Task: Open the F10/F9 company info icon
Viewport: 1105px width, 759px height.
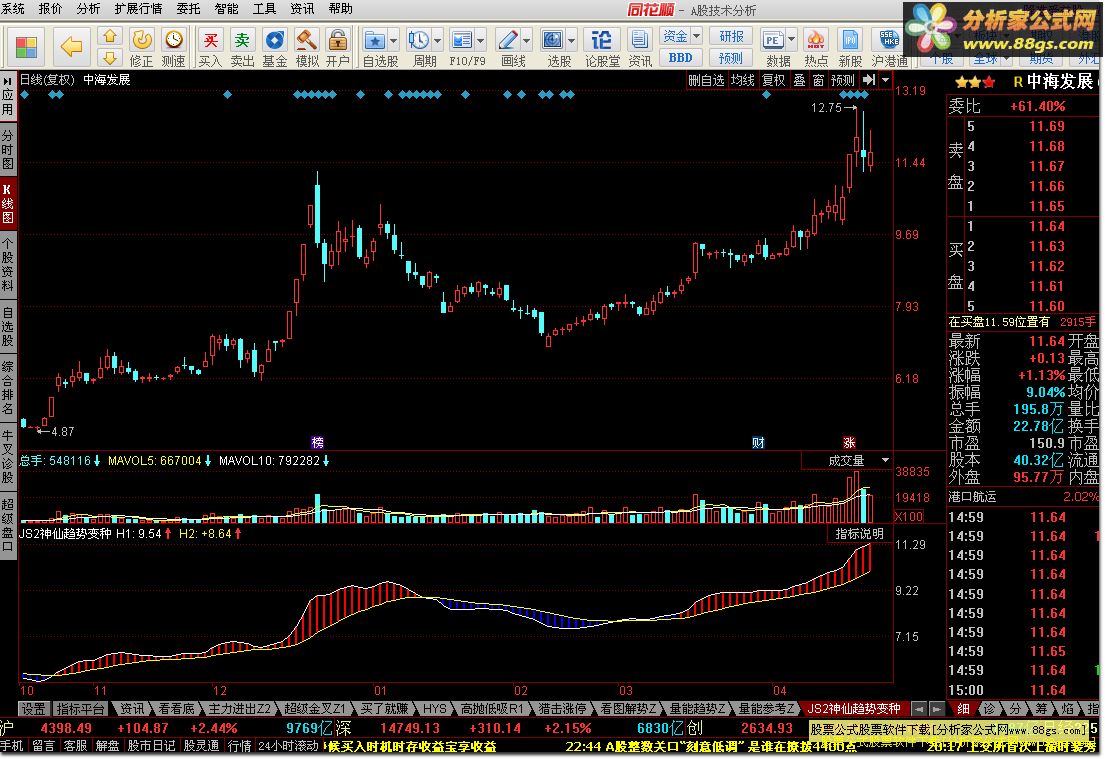Action: pos(462,39)
